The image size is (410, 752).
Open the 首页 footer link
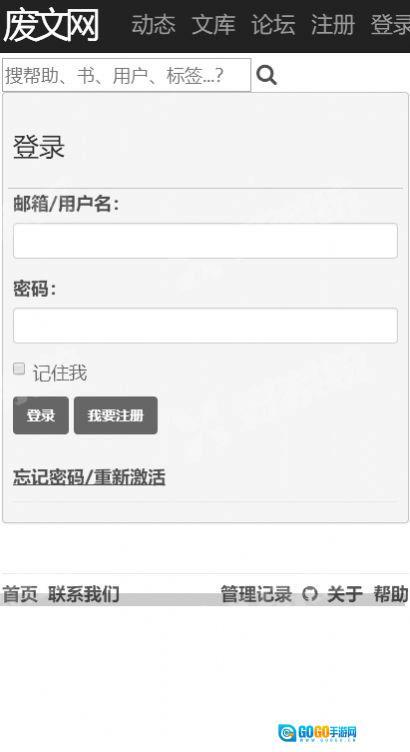pyautogui.click(x=20, y=594)
